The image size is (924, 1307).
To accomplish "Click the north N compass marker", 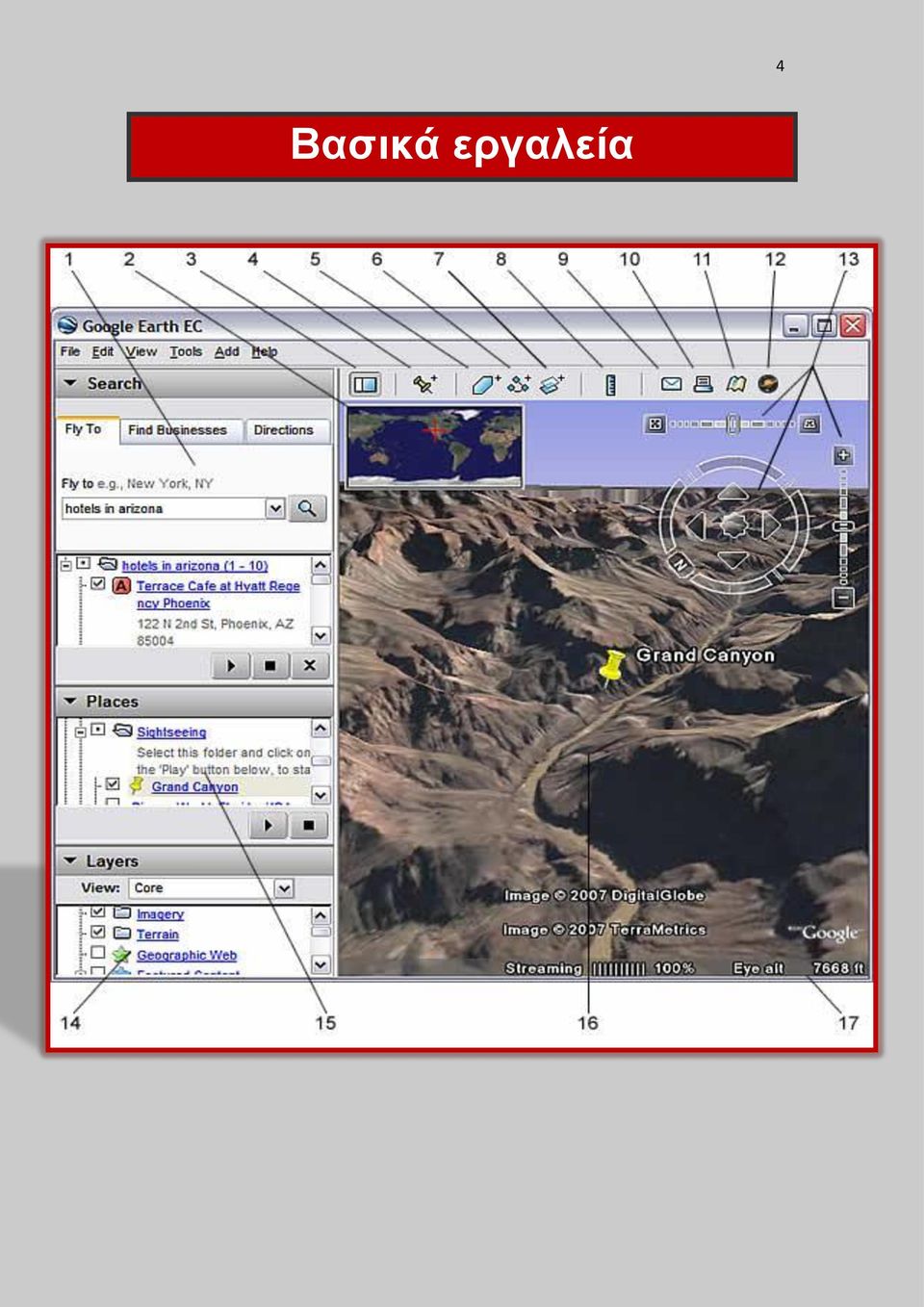I will point(680,564).
